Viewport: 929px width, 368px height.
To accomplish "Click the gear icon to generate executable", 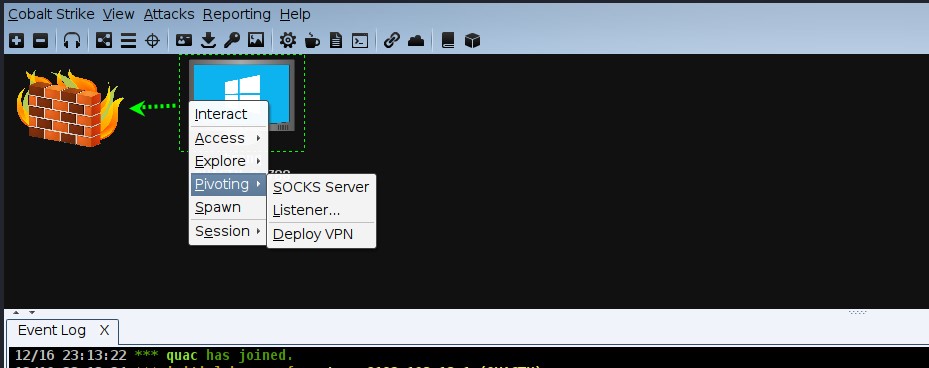I will point(288,40).
